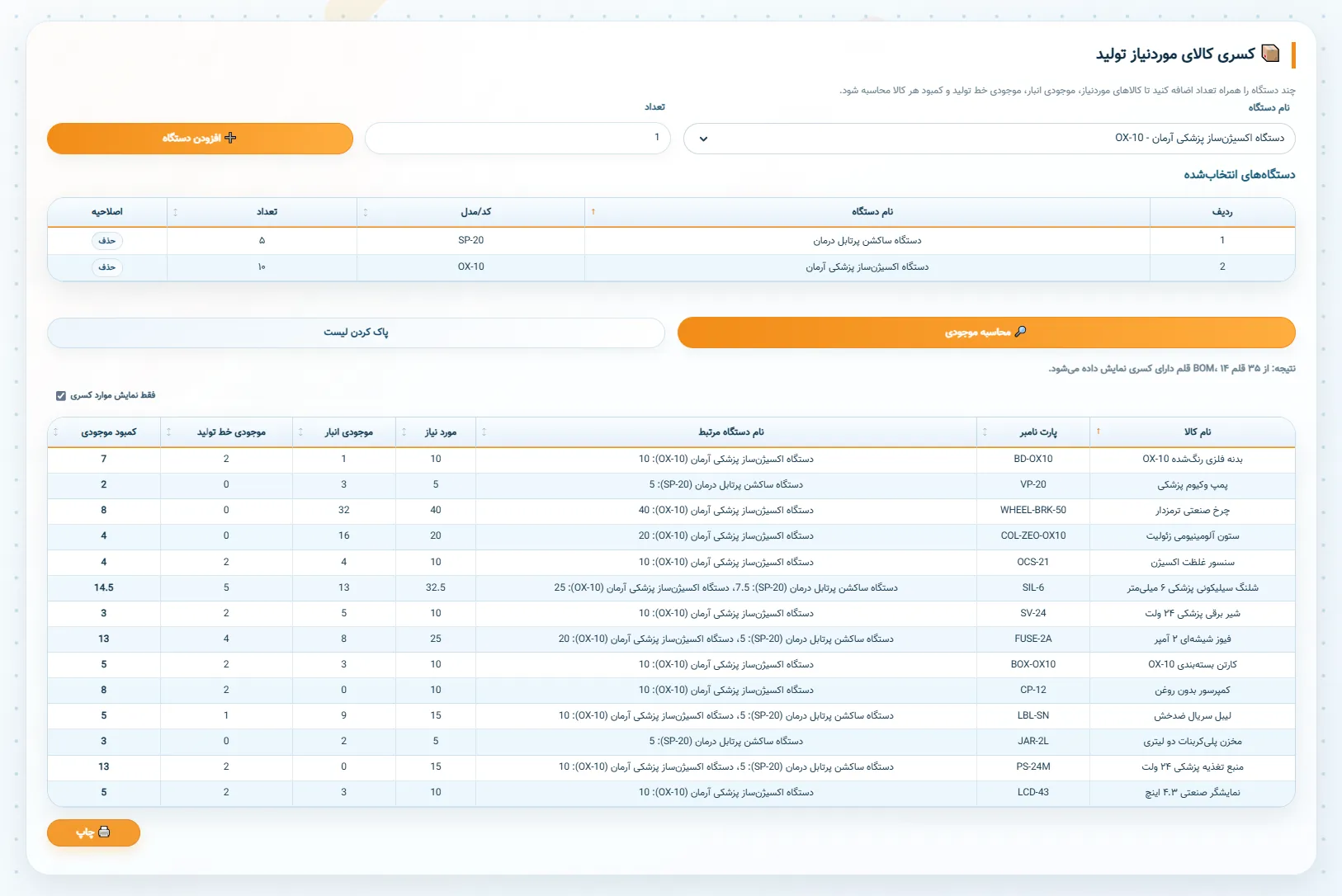The height and width of the screenshot is (896, 1342).
Task: Sort devices by نام دستگاه arrow icon
Action: (593, 212)
